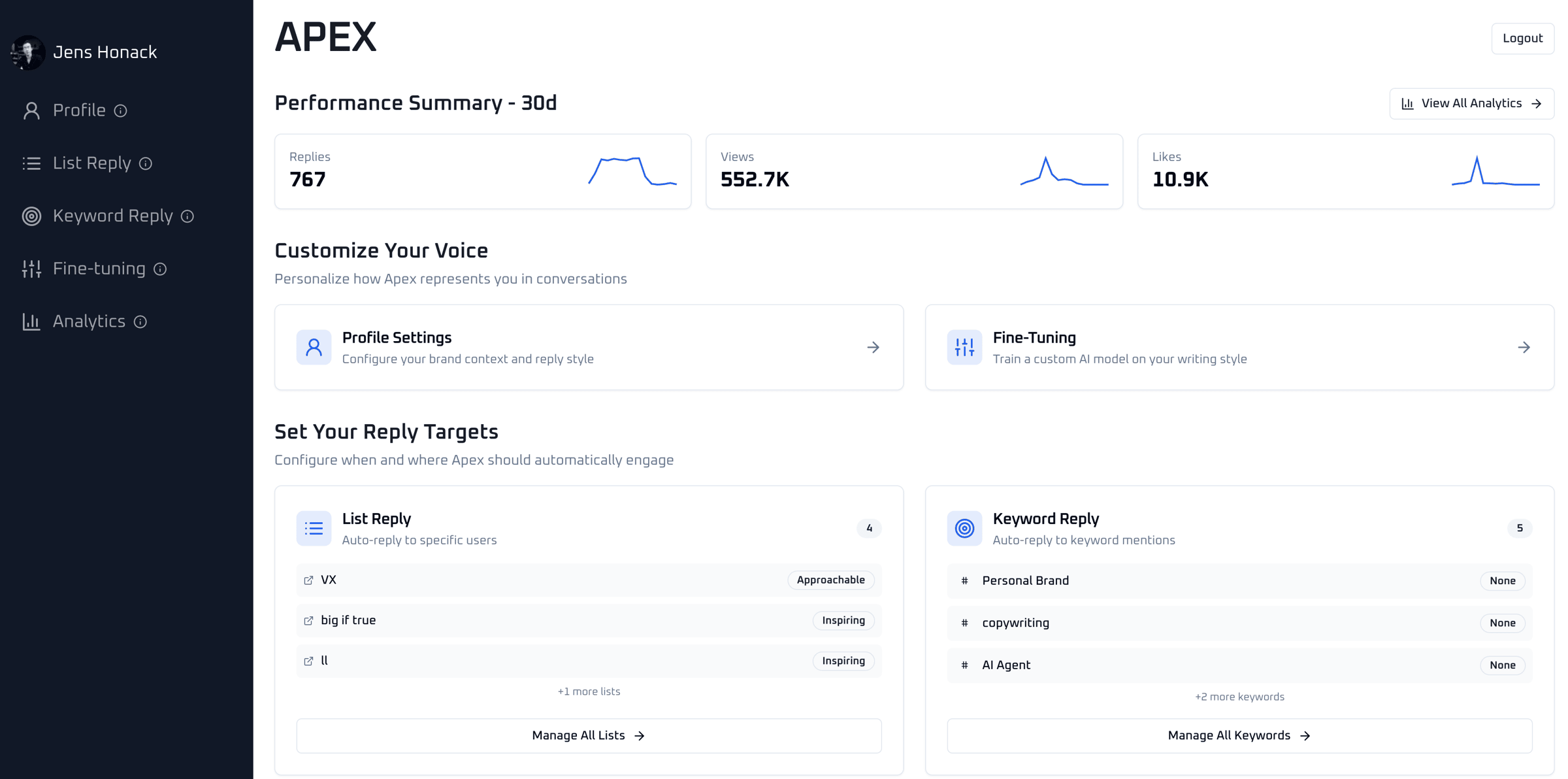The width and height of the screenshot is (1568, 779).
Task: Click the Views sparkline chart
Action: click(x=1064, y=173)
